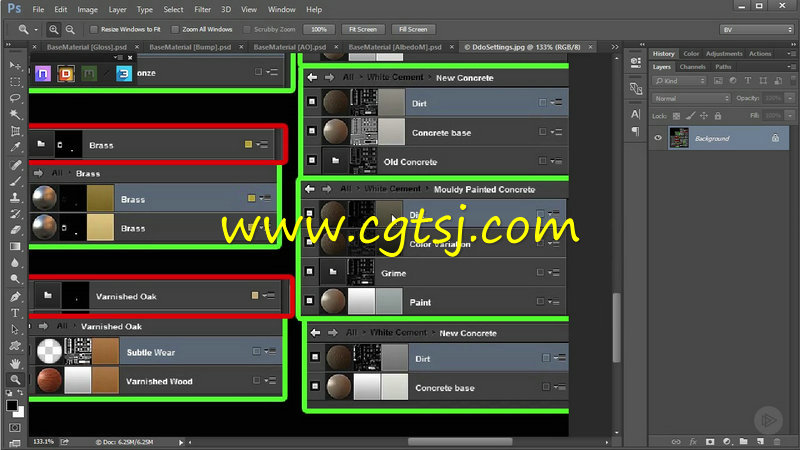800x450 pixels.
Task: Open the BV workspace dropdown
Action: [757, 30]
